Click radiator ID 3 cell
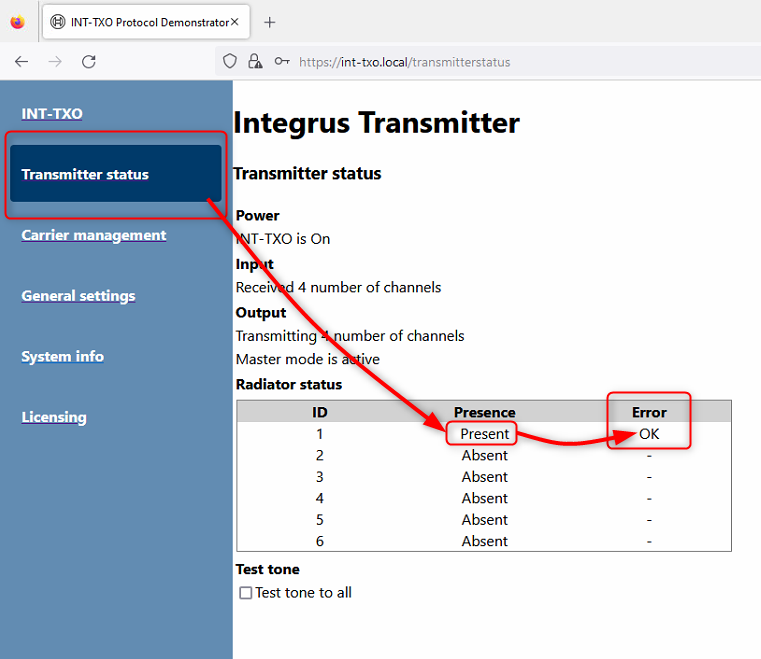This screenshot has height=659, width=761. (319, 477)
